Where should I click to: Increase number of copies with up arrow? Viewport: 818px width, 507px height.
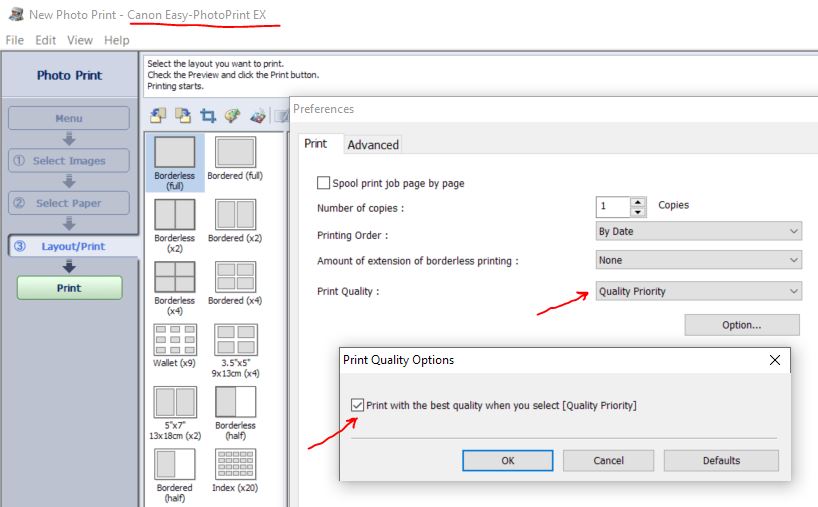point(638,202)
